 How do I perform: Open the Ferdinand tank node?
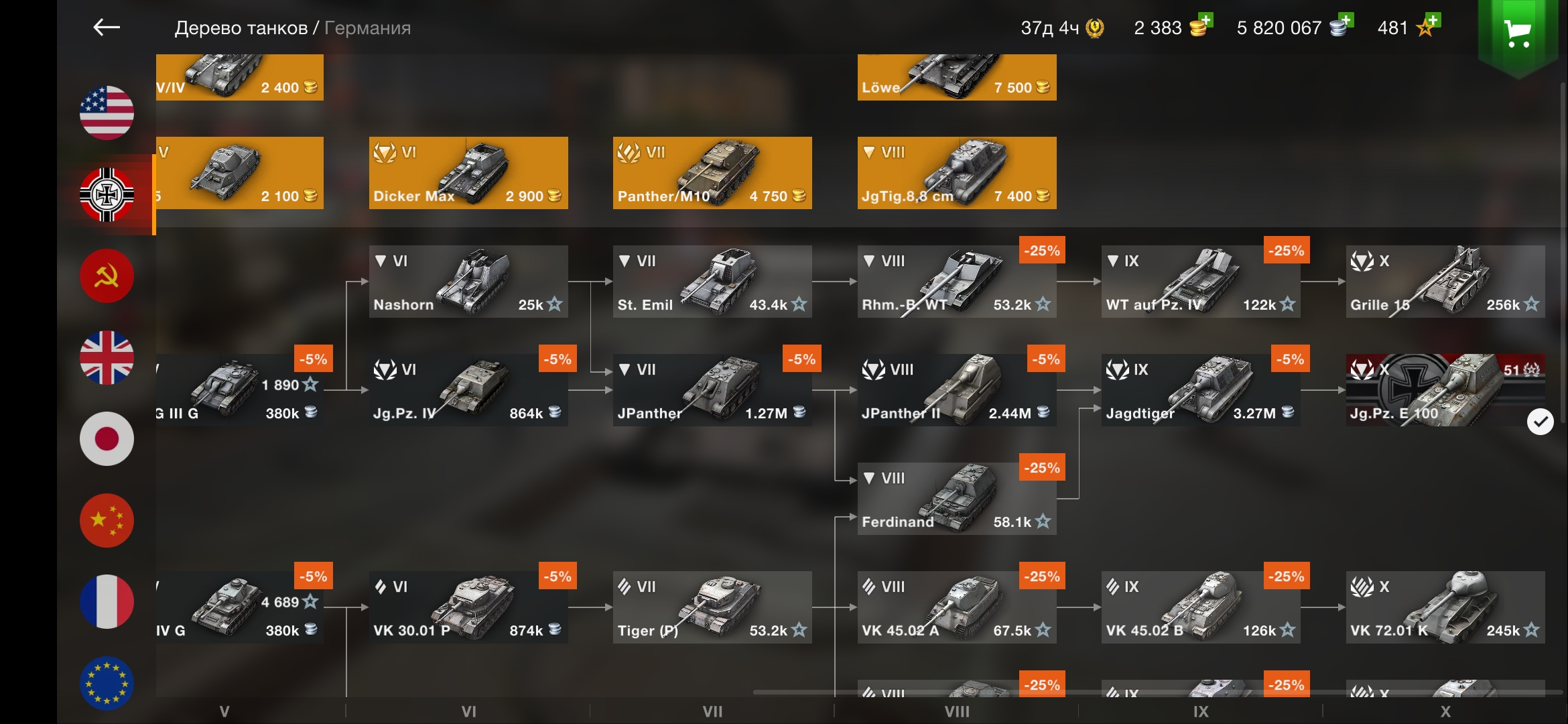[957, 499]
